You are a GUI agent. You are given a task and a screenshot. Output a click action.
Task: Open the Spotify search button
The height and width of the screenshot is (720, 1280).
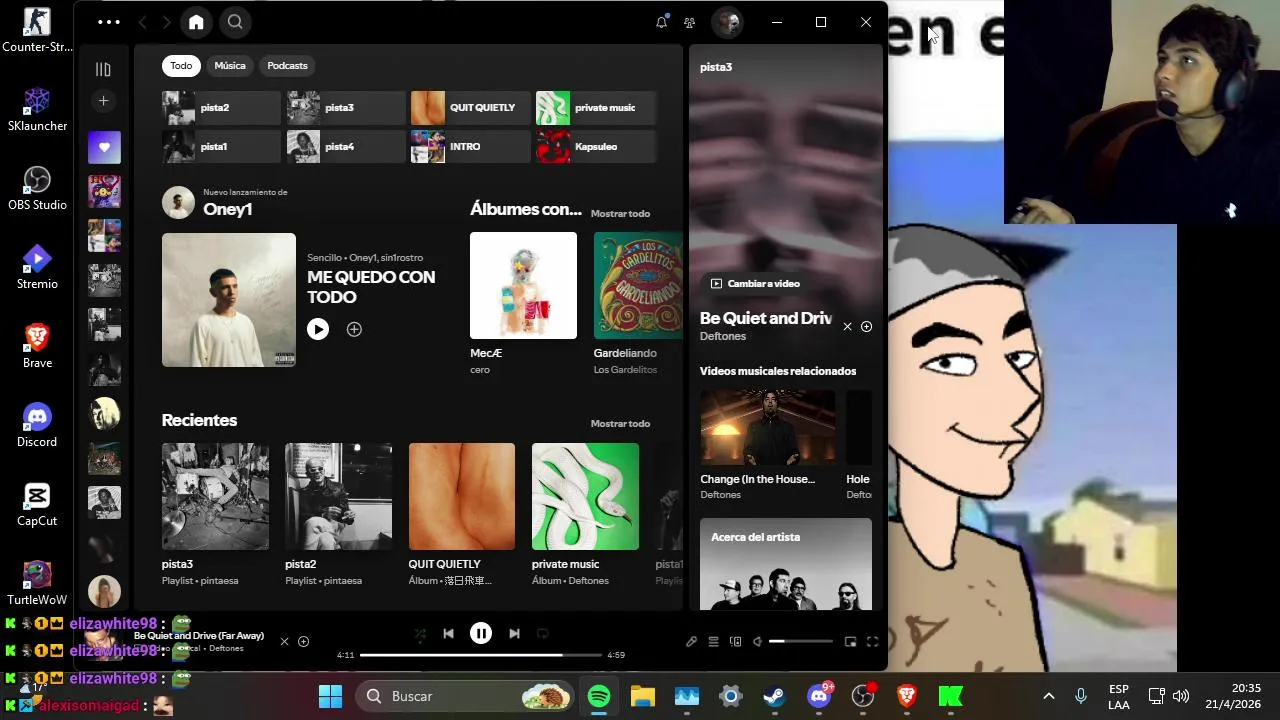click(235, 22)
